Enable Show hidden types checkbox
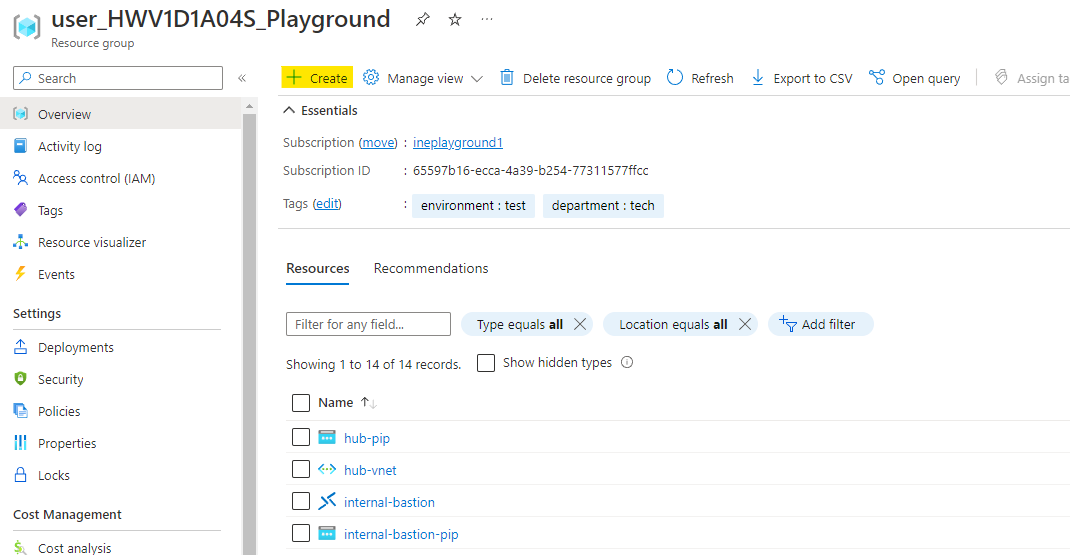1070x555 pixels. [486, 363]
